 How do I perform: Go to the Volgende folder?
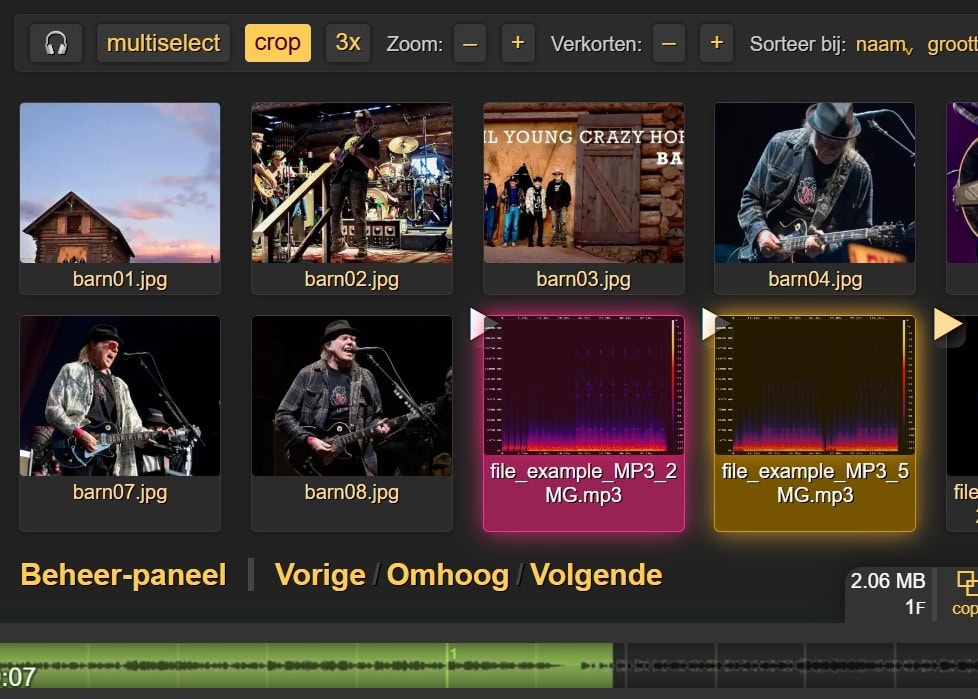[x=596, y=575]
